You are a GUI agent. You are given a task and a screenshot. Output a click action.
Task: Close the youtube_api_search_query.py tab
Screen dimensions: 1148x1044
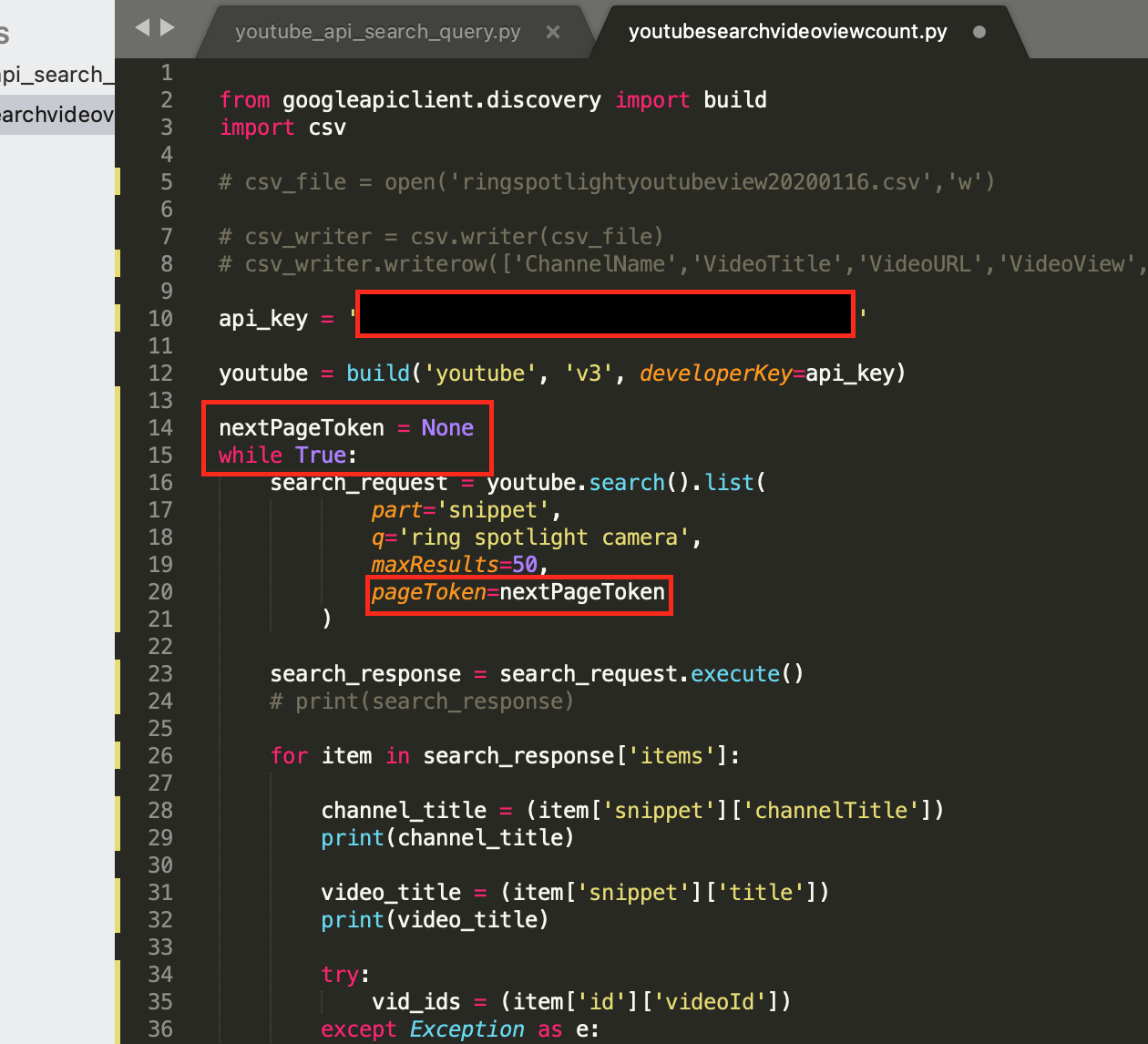pyautogui.click(x=553, y=31)
